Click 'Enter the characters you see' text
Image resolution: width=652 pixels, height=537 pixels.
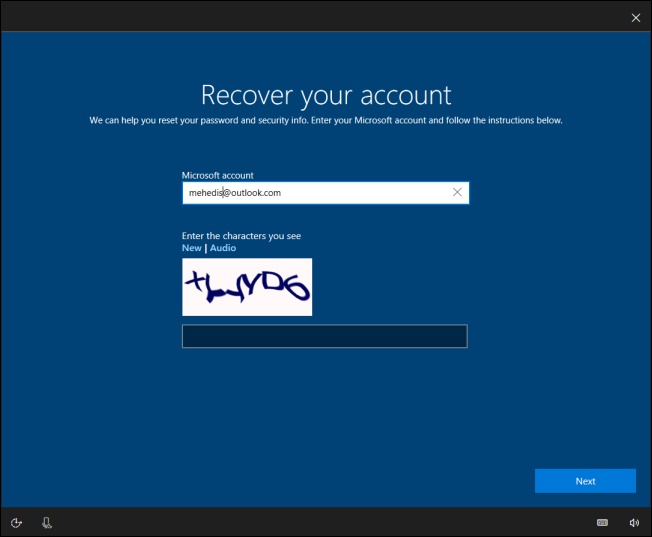pyautogui.click(x=241, y=236)
